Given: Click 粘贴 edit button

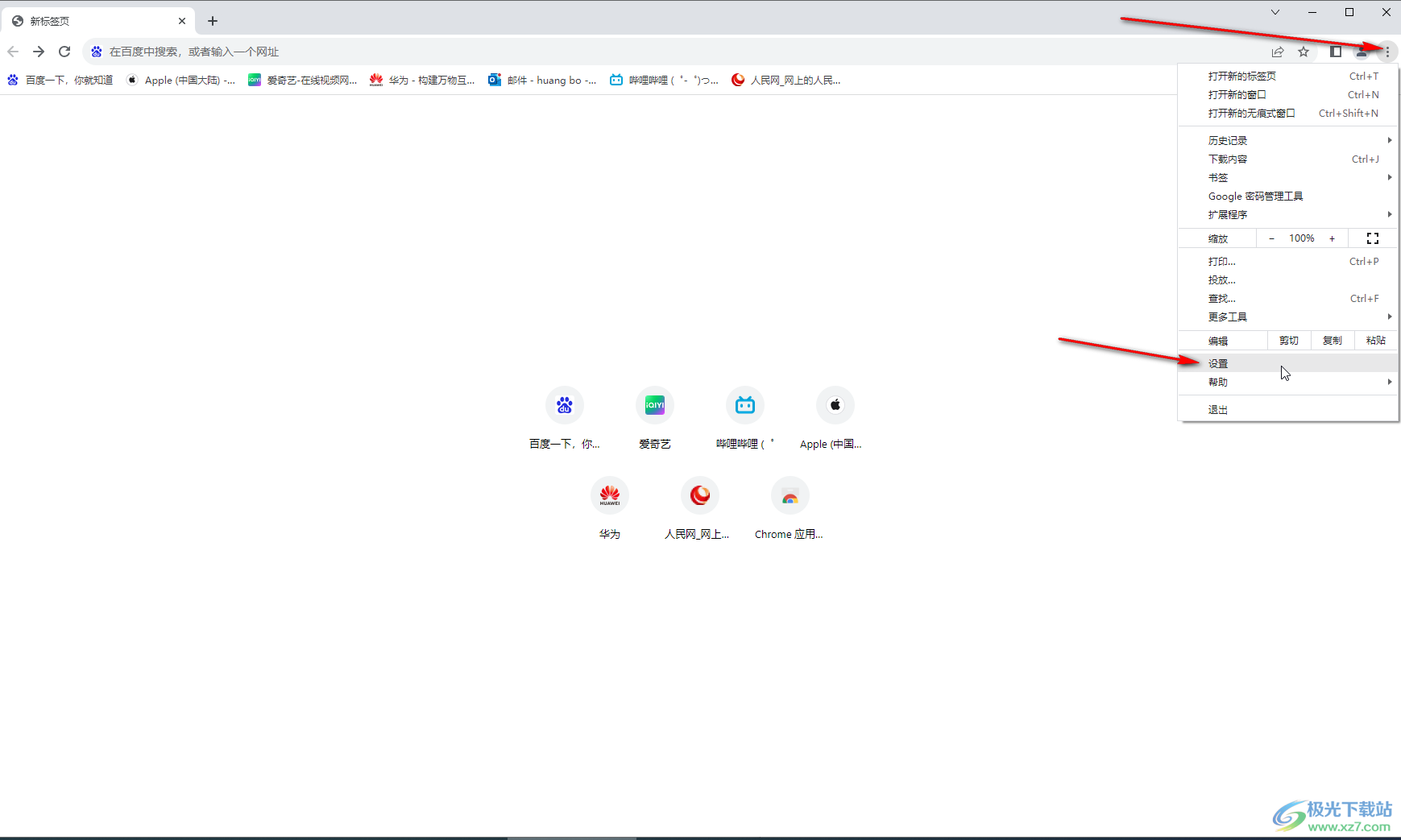Looking at the screenshot, I should click(1376, 341).
